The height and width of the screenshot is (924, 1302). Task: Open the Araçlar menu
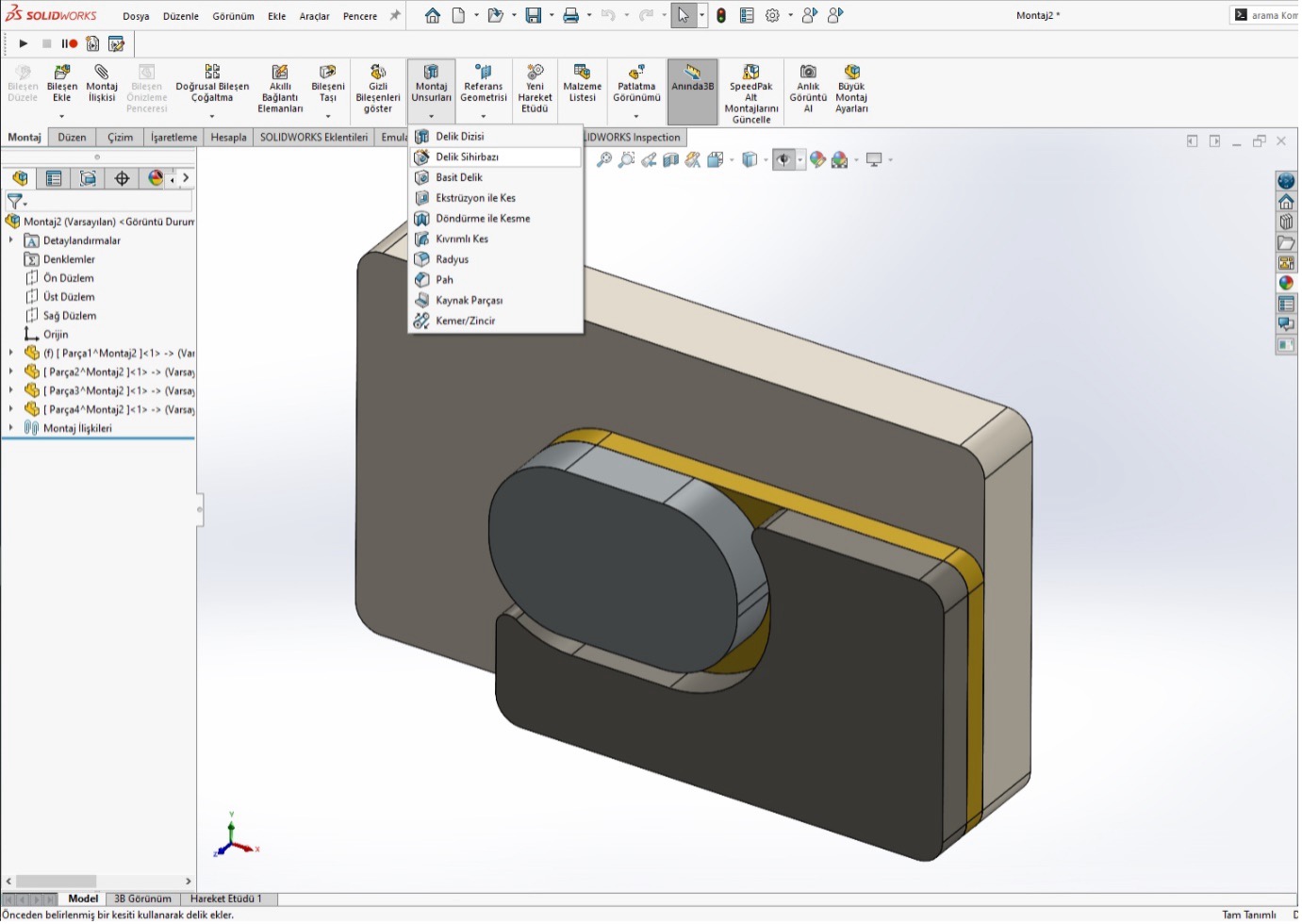coord(314,16)
